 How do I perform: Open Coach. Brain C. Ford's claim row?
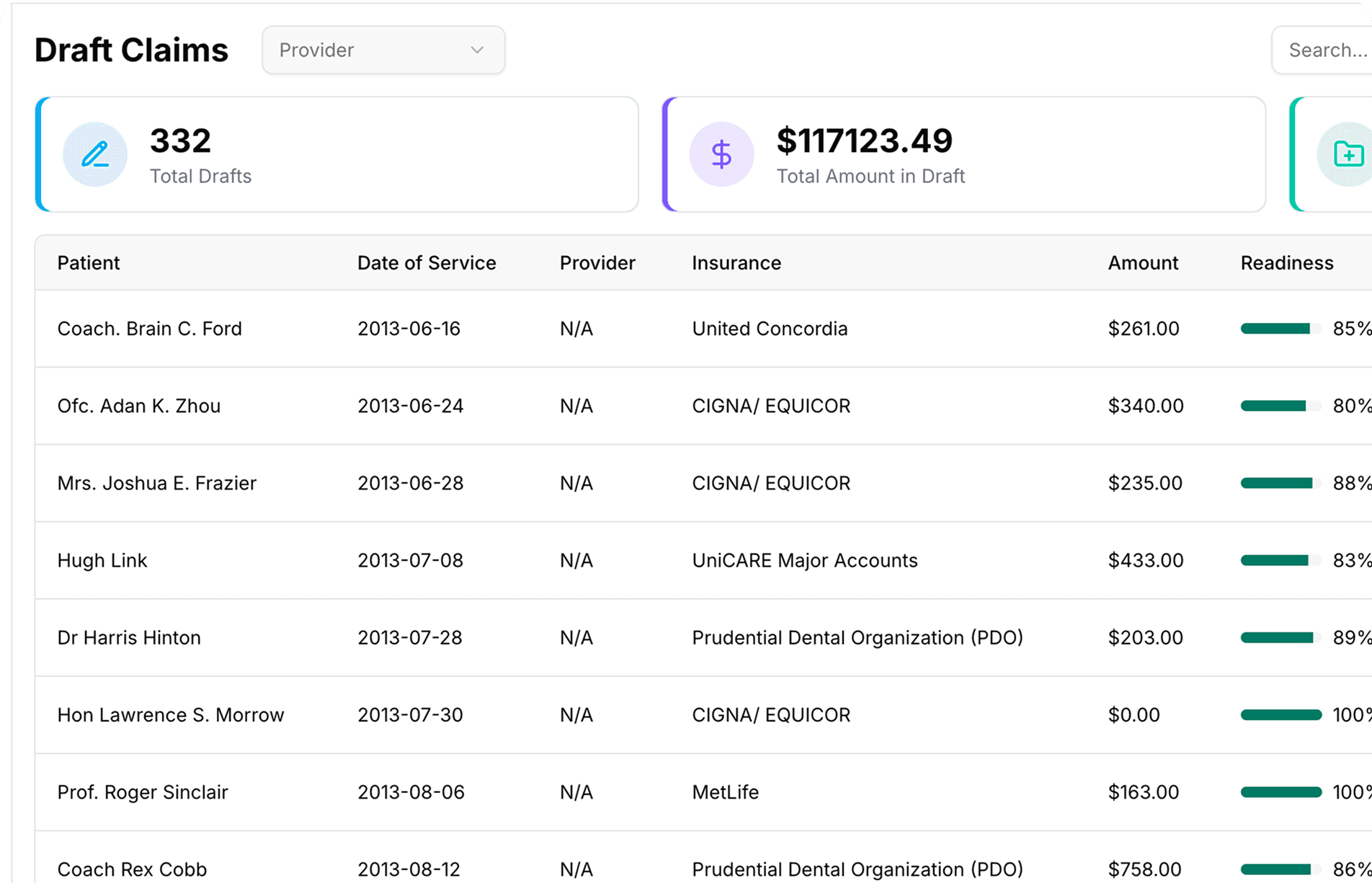(x=150, y=329)
